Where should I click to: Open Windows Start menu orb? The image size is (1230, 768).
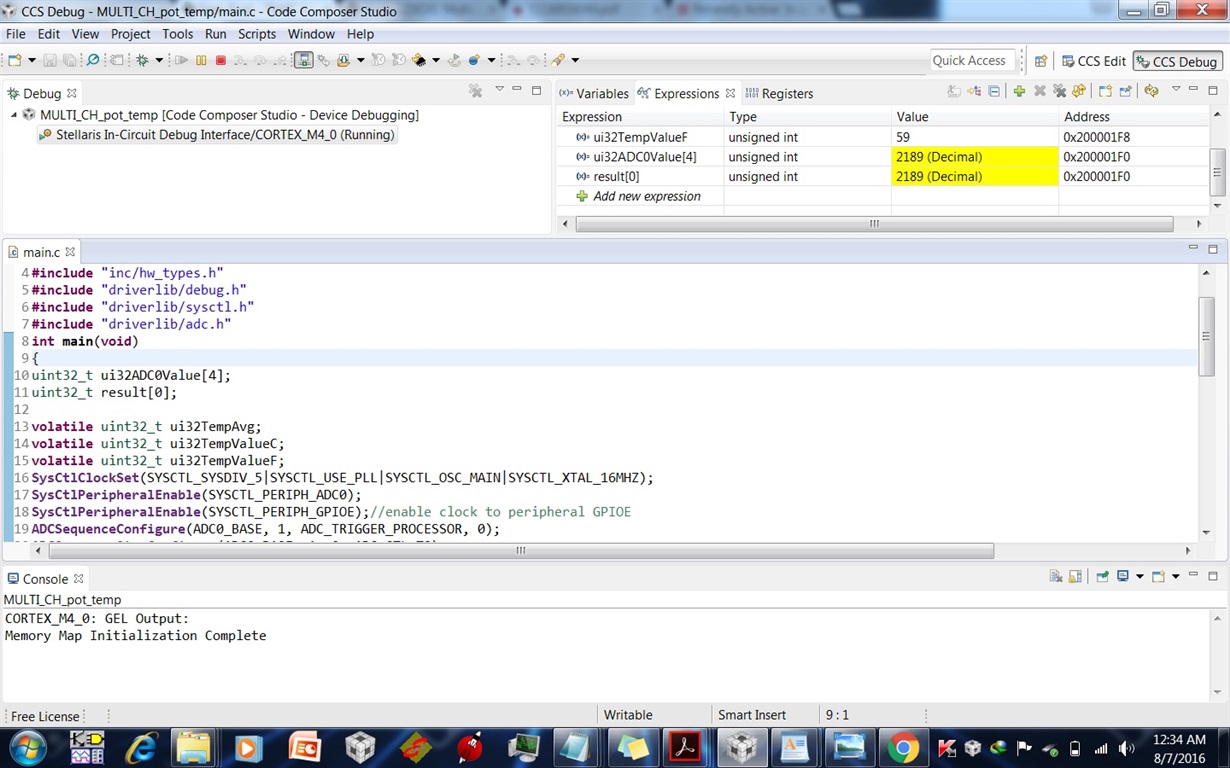[x=27, y=748]
